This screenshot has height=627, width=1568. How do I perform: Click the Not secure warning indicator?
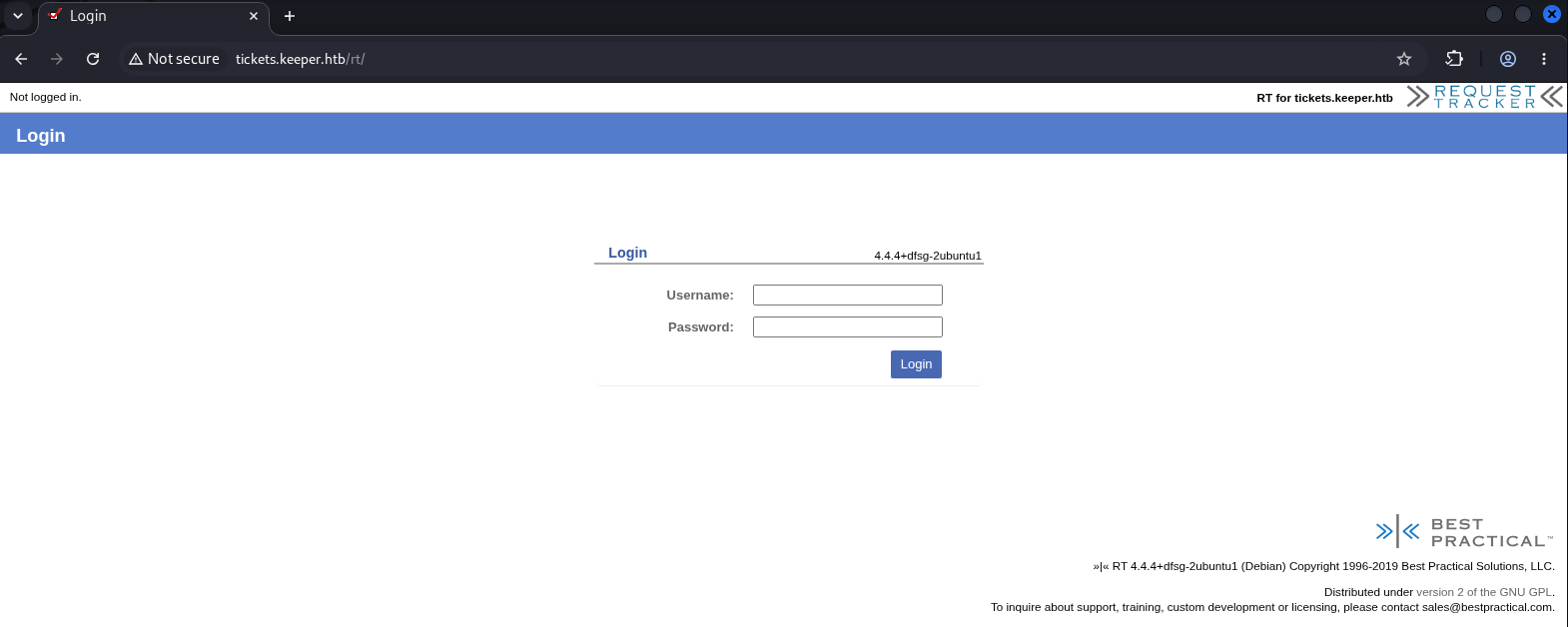click(x=174, y=59)
